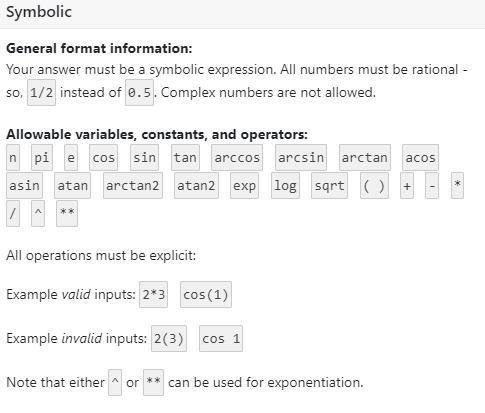This screenshot has width=485, height=413.
Task: Select the 'tan' function token
Action: tap(185, 157)
